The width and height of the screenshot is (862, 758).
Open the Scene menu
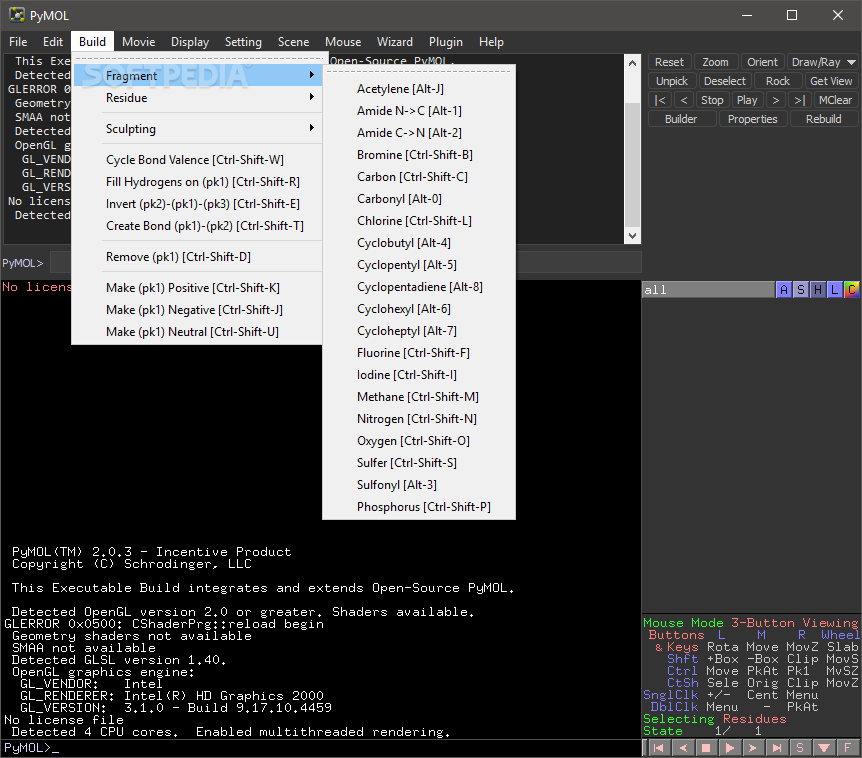pos(293,42)
